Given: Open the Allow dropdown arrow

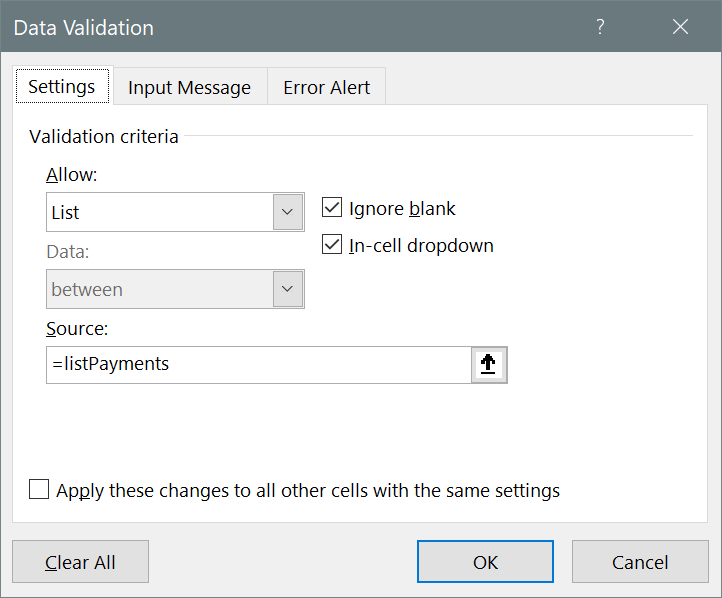Looking at the screenshot, I should tap(288, 212).
